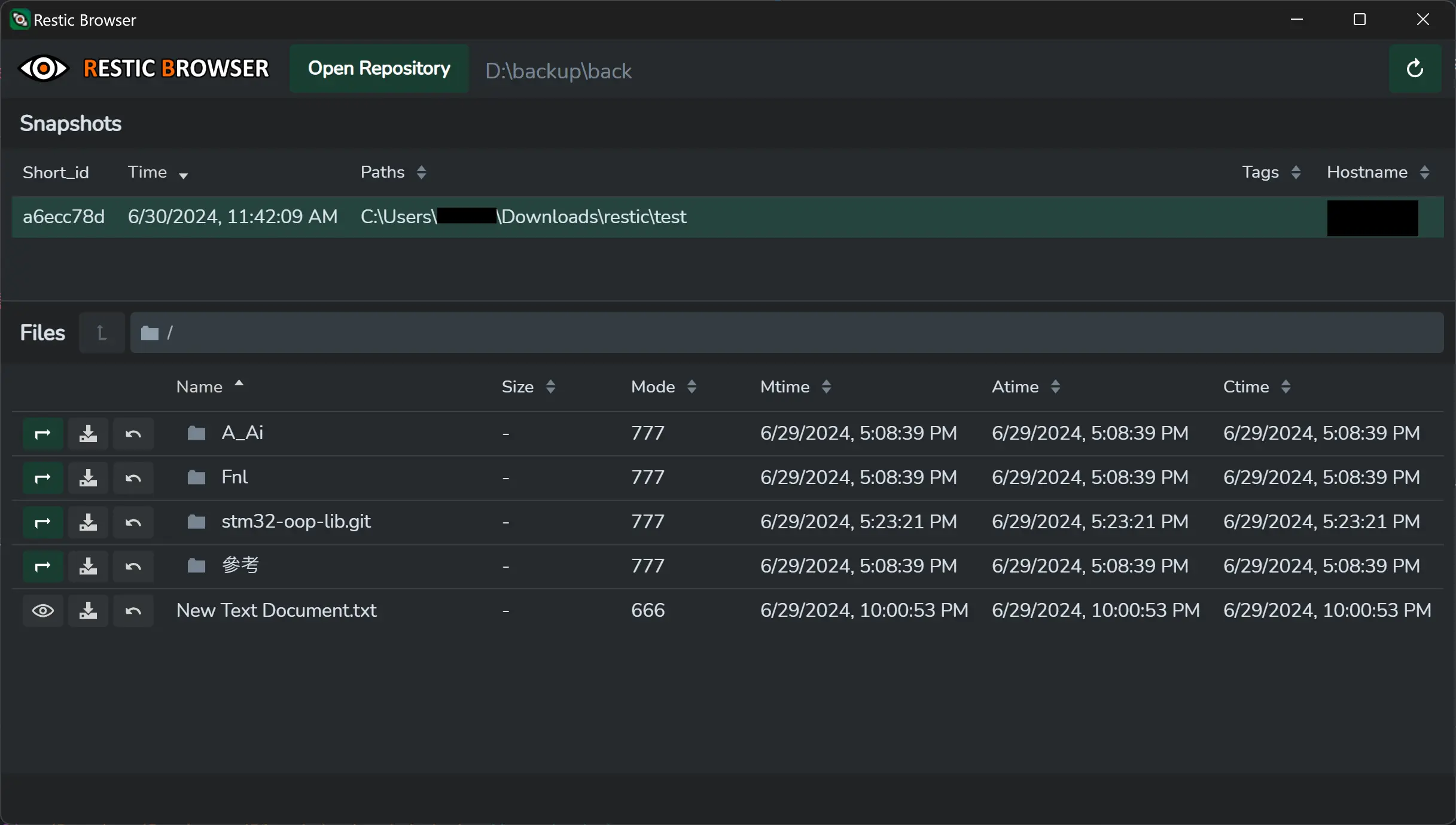This screenshot has height=825, width=1456.
Task: Restore the Fnl folder
Action: tap(133, 478)
